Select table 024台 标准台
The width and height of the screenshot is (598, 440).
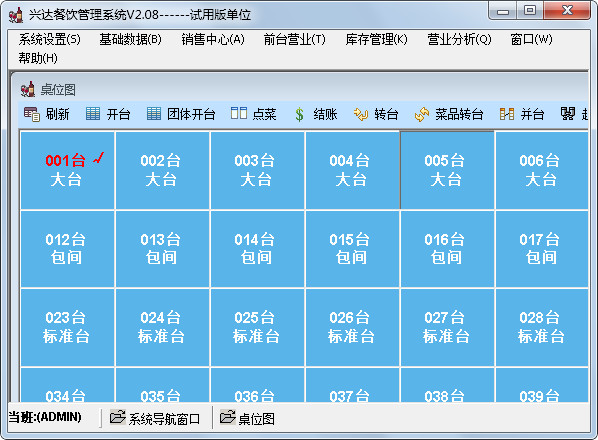[x=162, y=327]
